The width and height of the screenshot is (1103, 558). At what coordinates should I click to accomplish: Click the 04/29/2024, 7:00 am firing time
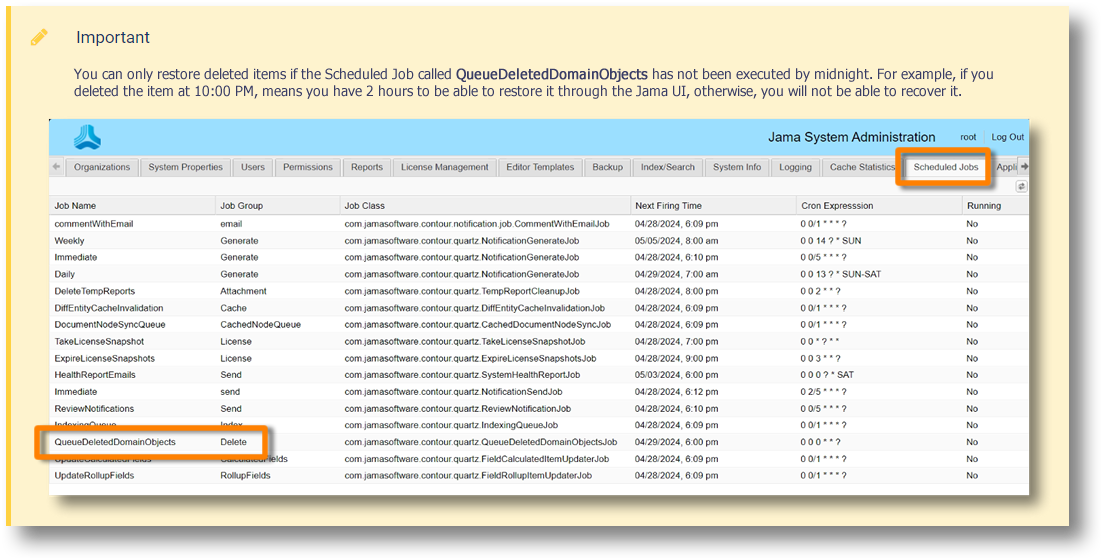point(677,274)
